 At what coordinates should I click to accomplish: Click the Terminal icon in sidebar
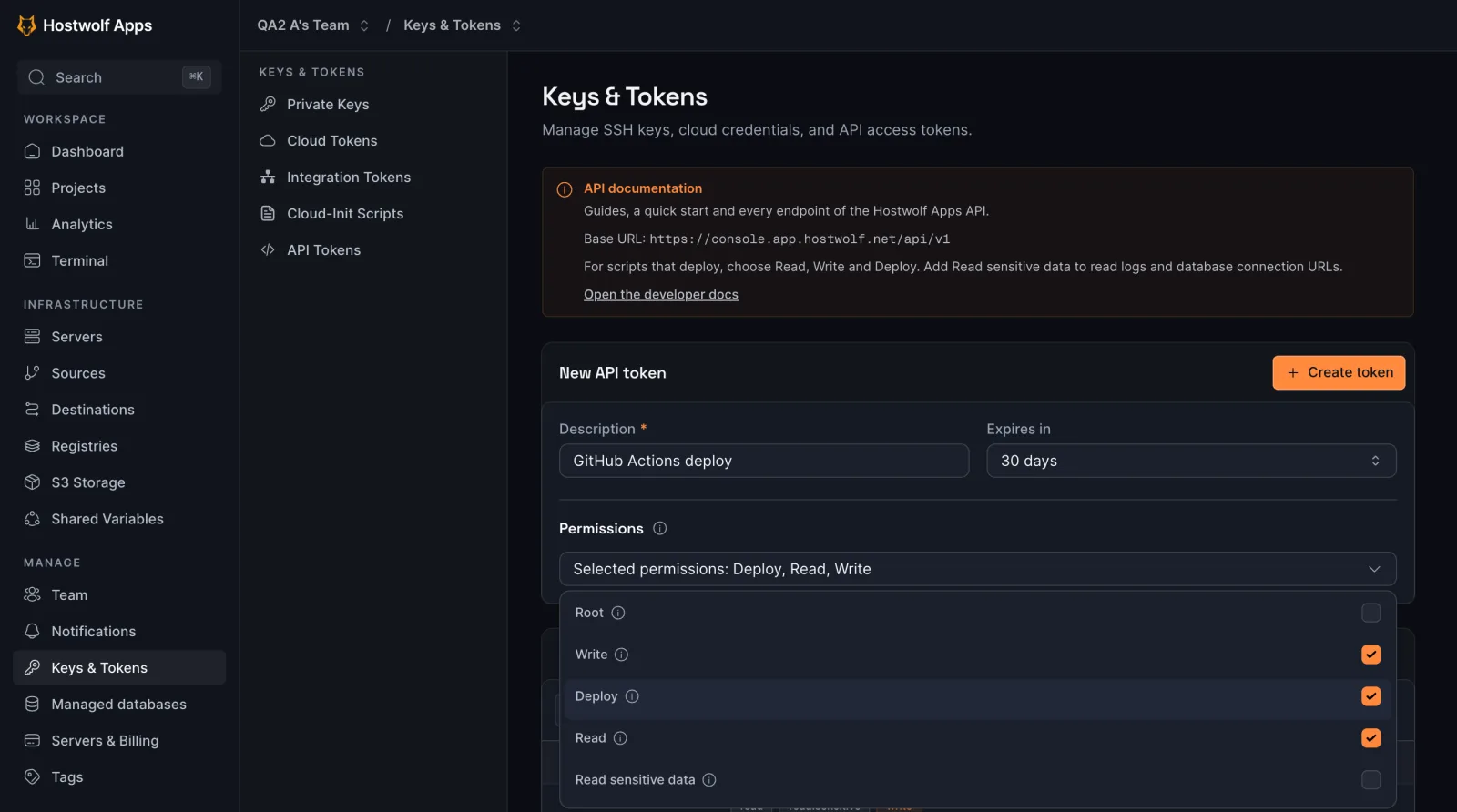32,260
